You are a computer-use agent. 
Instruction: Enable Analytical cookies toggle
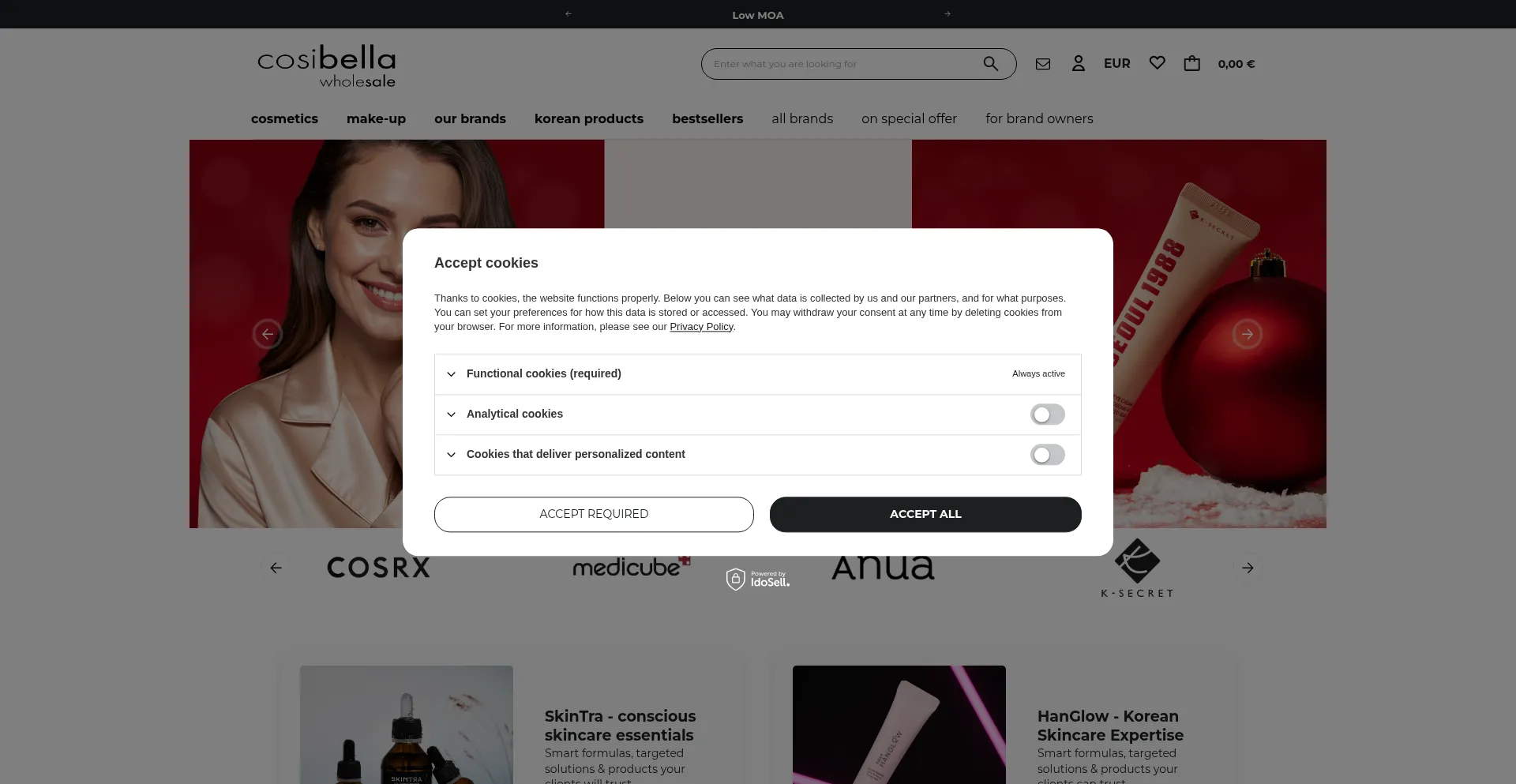1048,415
